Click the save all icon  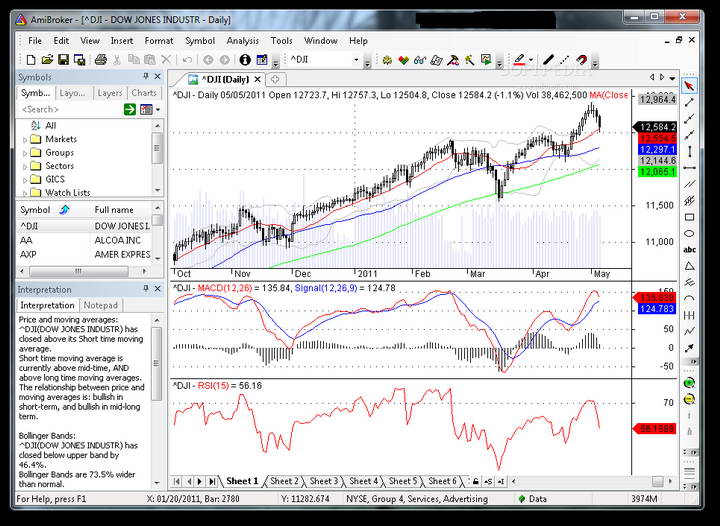(x=79, y=60)
